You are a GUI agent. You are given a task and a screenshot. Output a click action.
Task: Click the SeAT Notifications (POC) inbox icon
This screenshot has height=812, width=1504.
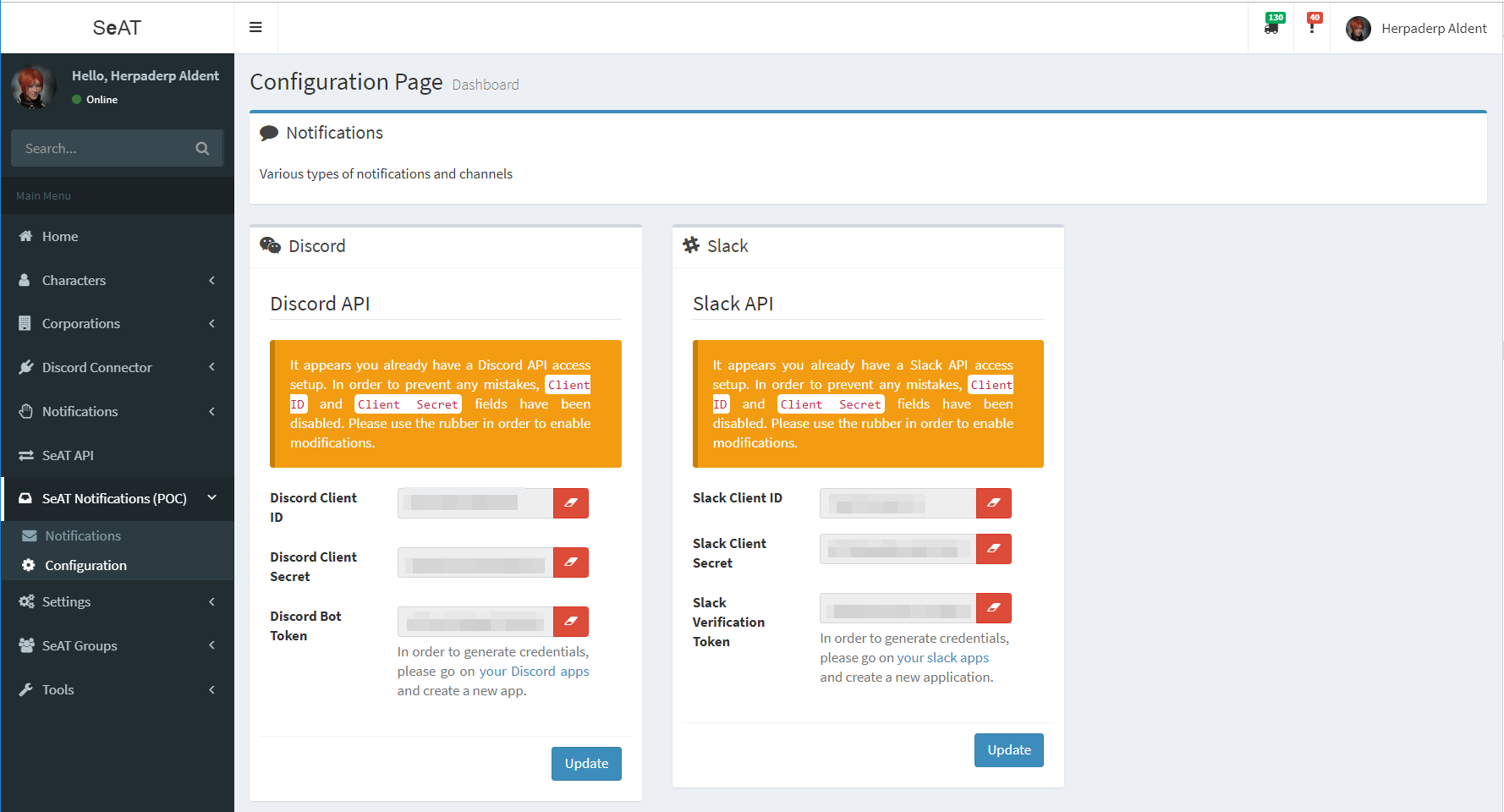25,498
